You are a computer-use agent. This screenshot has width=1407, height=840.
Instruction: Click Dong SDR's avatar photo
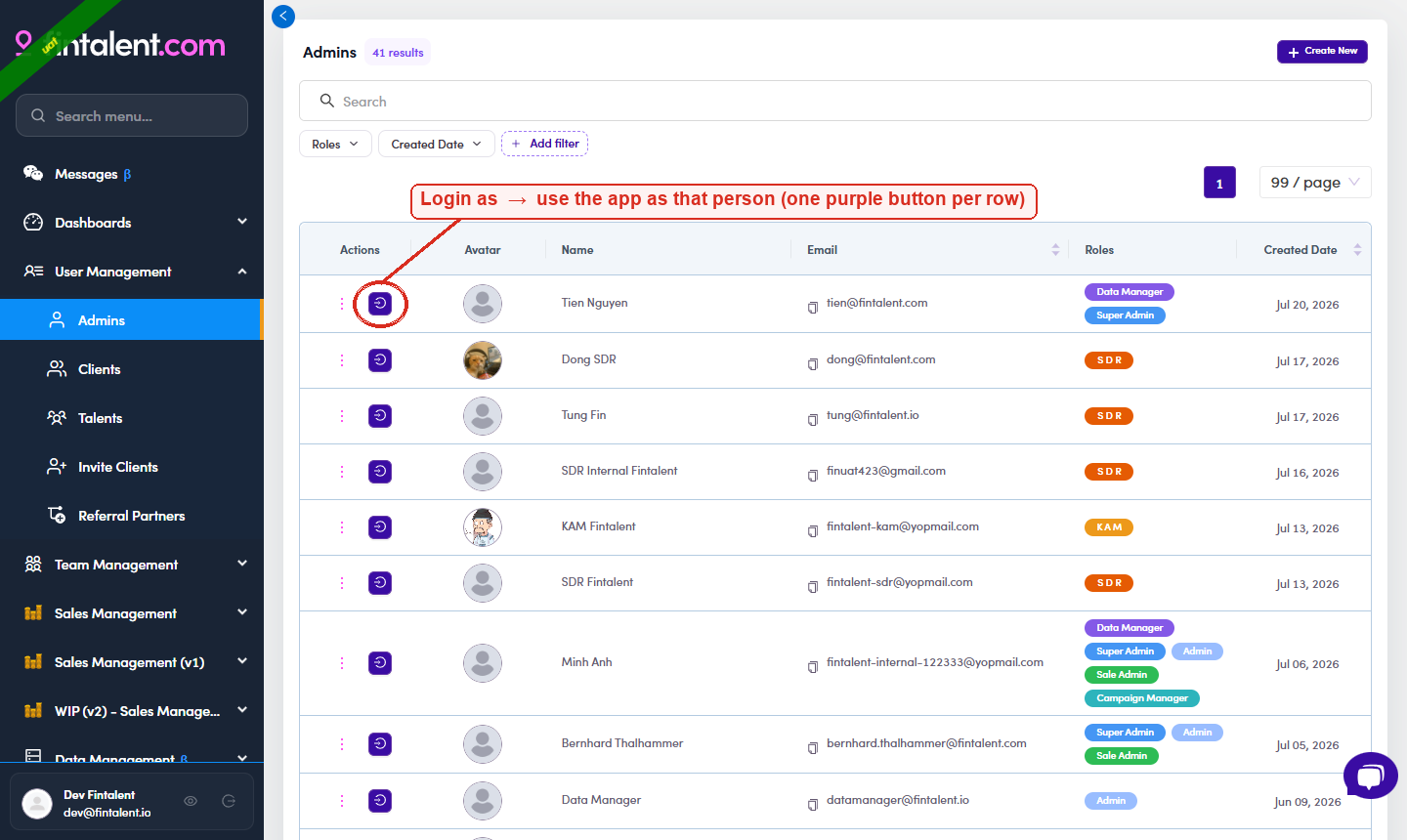pyautogui.click(x=483, y=360)
